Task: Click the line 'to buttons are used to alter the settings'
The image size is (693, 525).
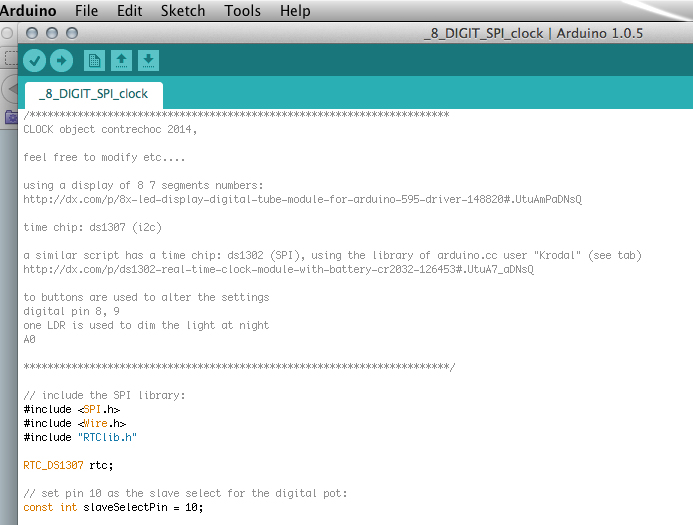Action: click(146, 297)
